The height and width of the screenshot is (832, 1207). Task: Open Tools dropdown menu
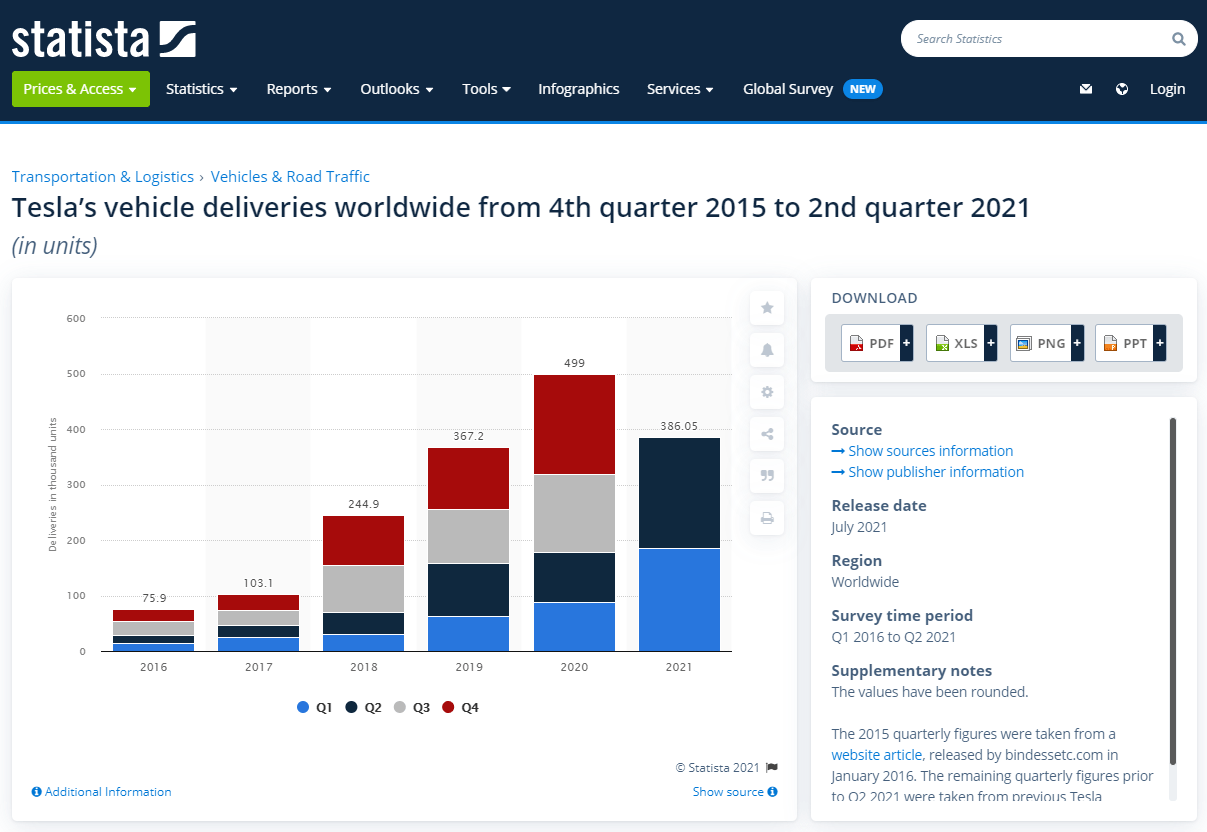[x=487, y=89]
